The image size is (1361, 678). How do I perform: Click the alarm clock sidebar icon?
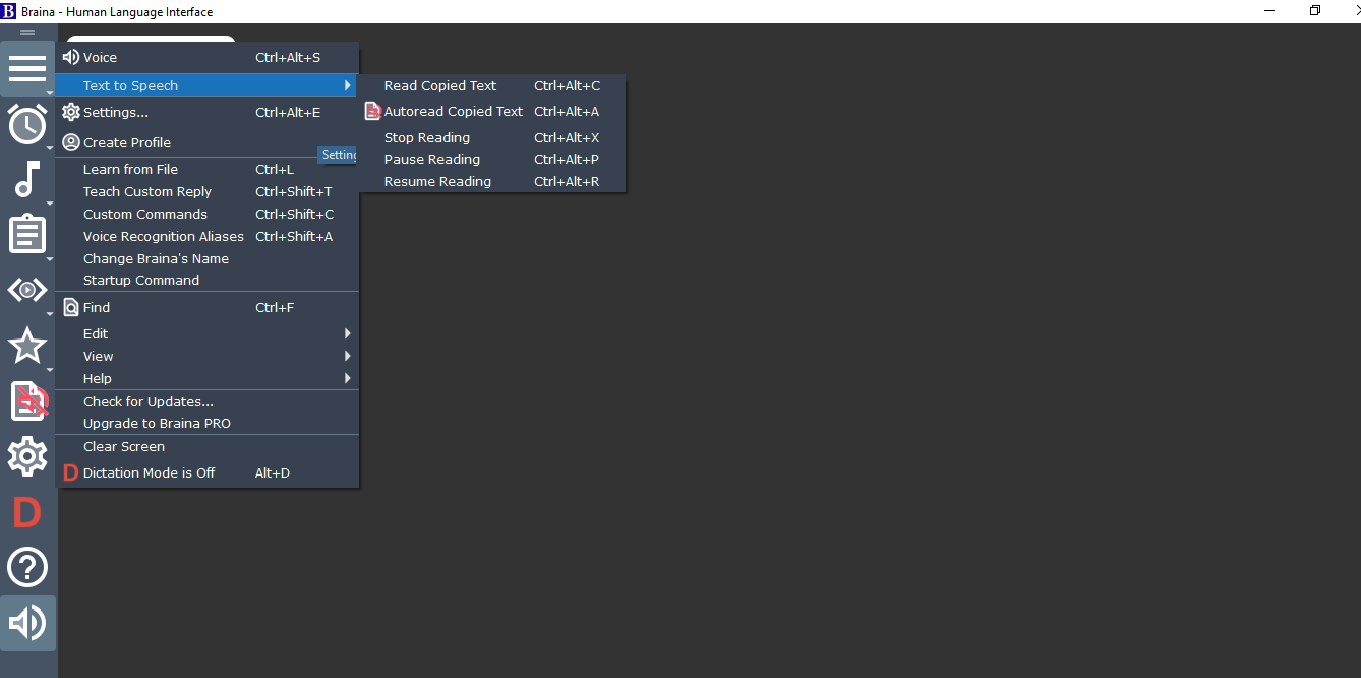click(x=27, y=124)
